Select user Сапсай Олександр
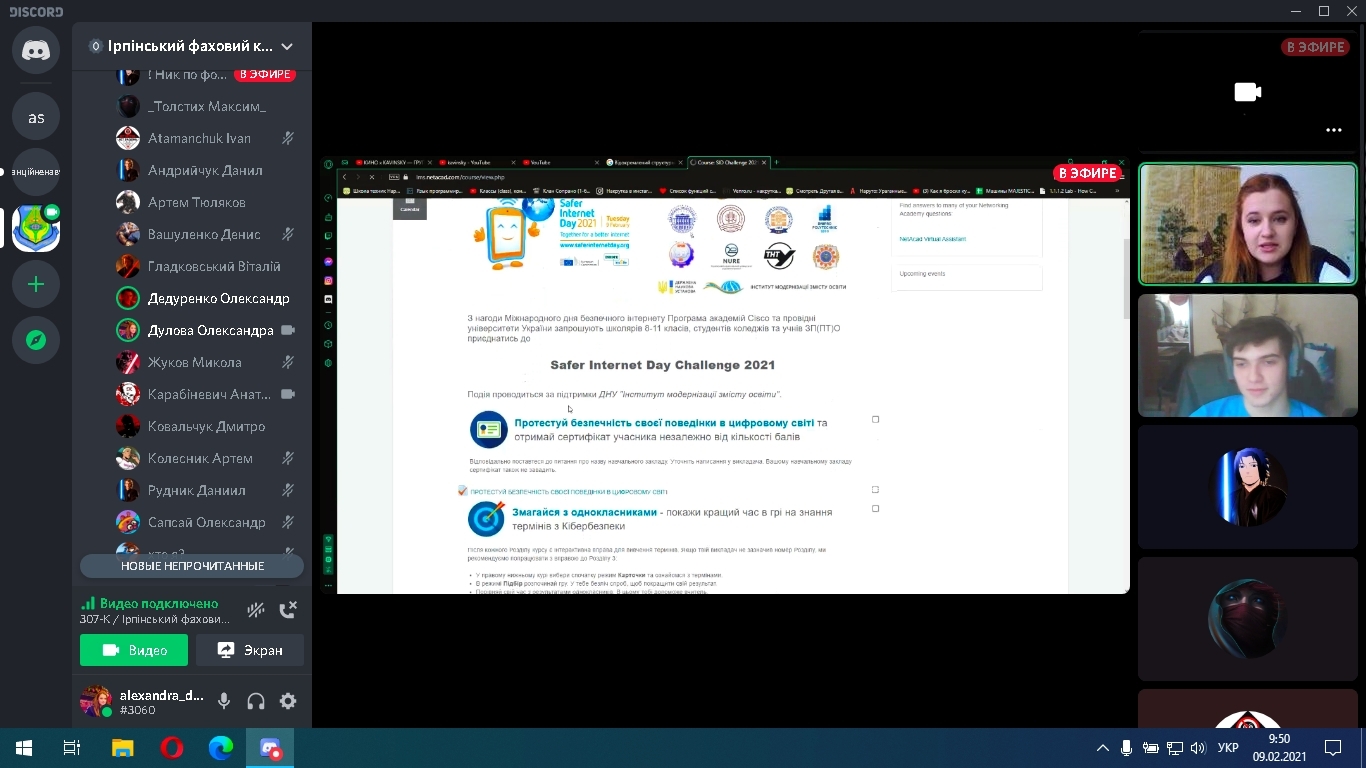 coord(207,522)
